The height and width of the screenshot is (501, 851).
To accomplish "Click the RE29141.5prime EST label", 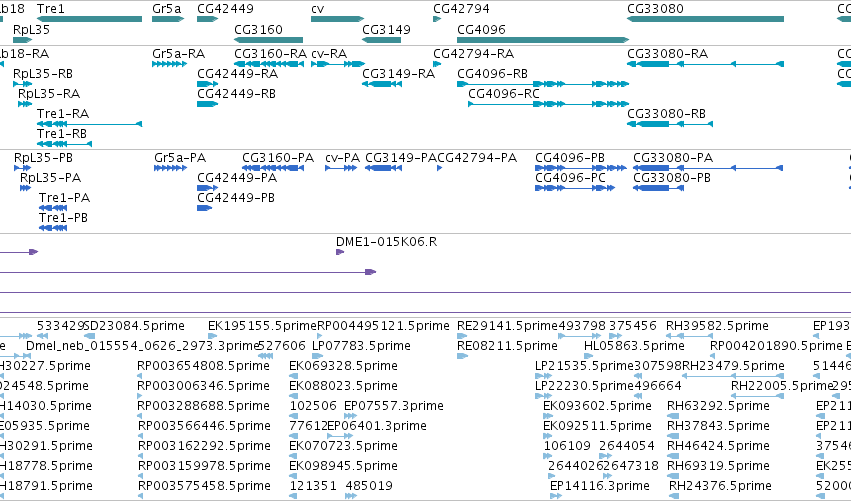I will click(507, 326).
